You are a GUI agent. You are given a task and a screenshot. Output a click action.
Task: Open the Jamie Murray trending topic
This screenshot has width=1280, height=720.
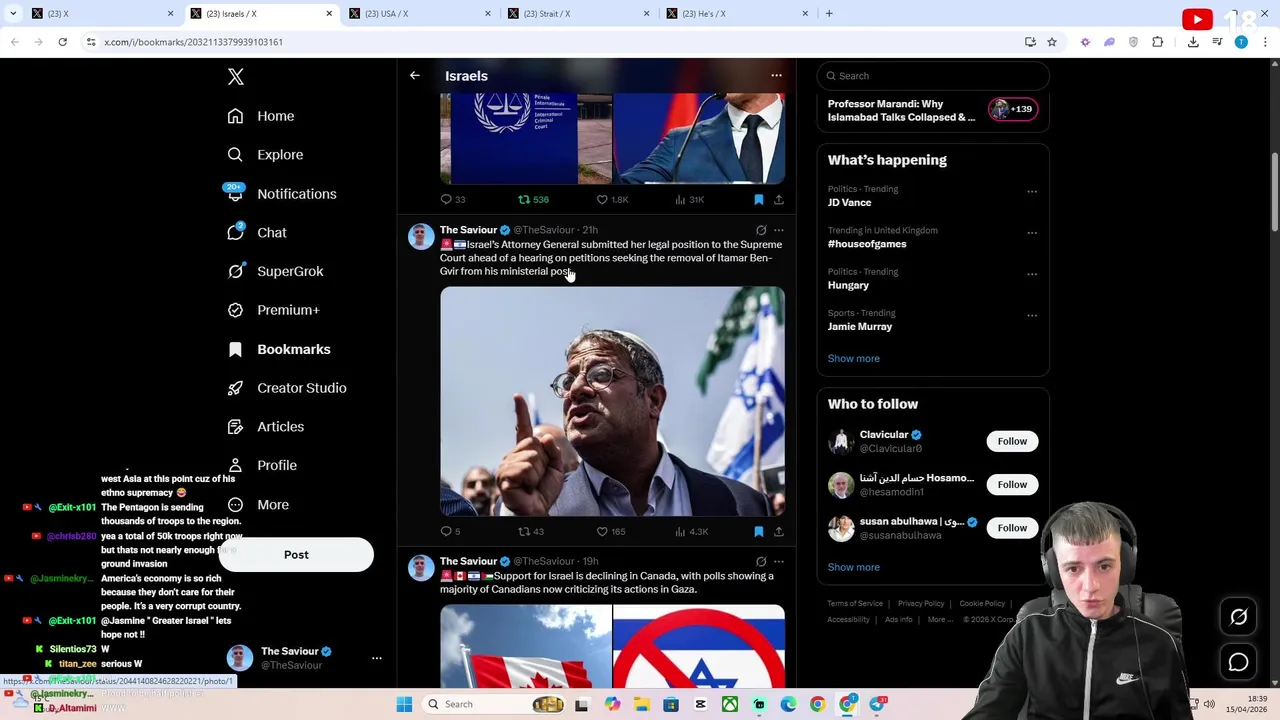(x=860, y=327)
